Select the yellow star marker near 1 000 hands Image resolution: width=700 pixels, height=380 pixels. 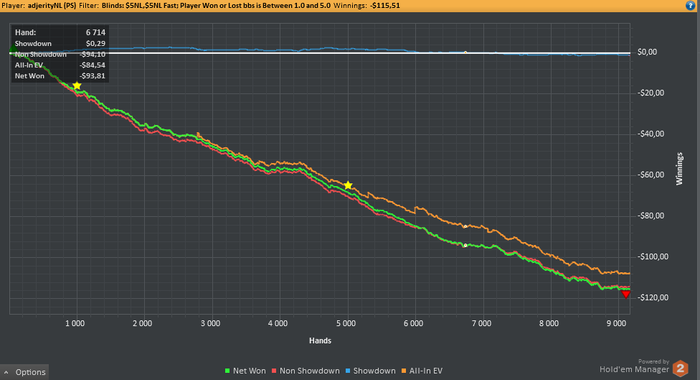point(77,86)
